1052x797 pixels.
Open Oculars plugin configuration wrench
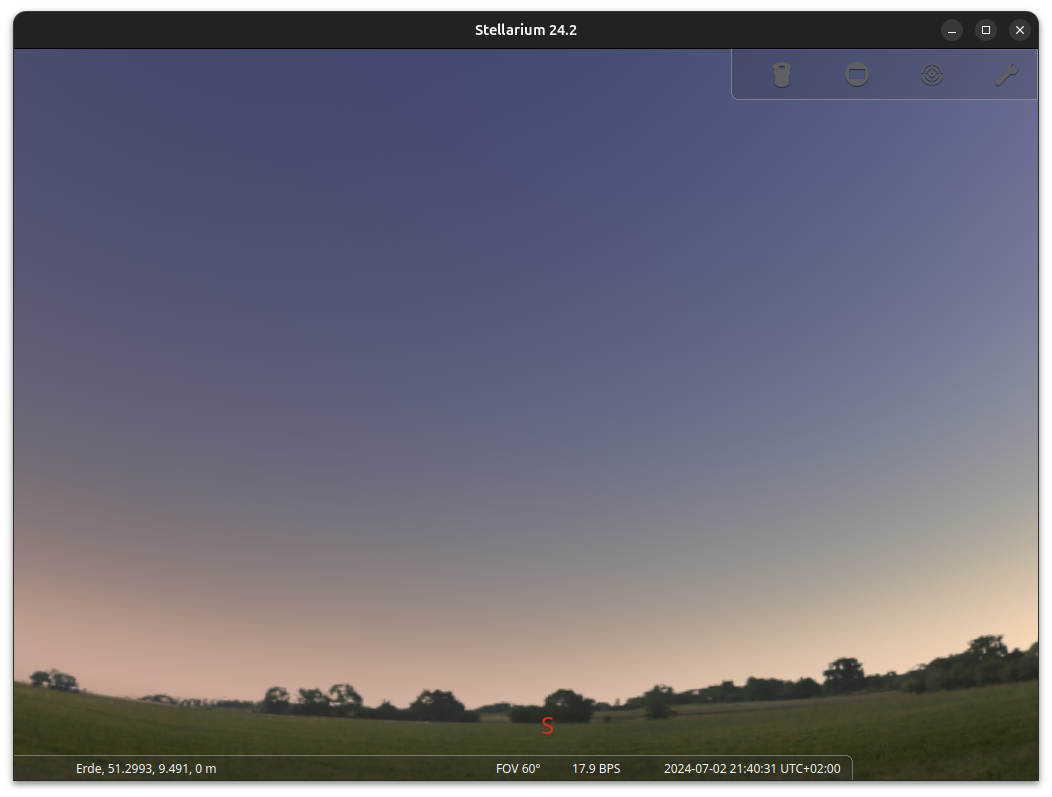[x=1006, y=75]
